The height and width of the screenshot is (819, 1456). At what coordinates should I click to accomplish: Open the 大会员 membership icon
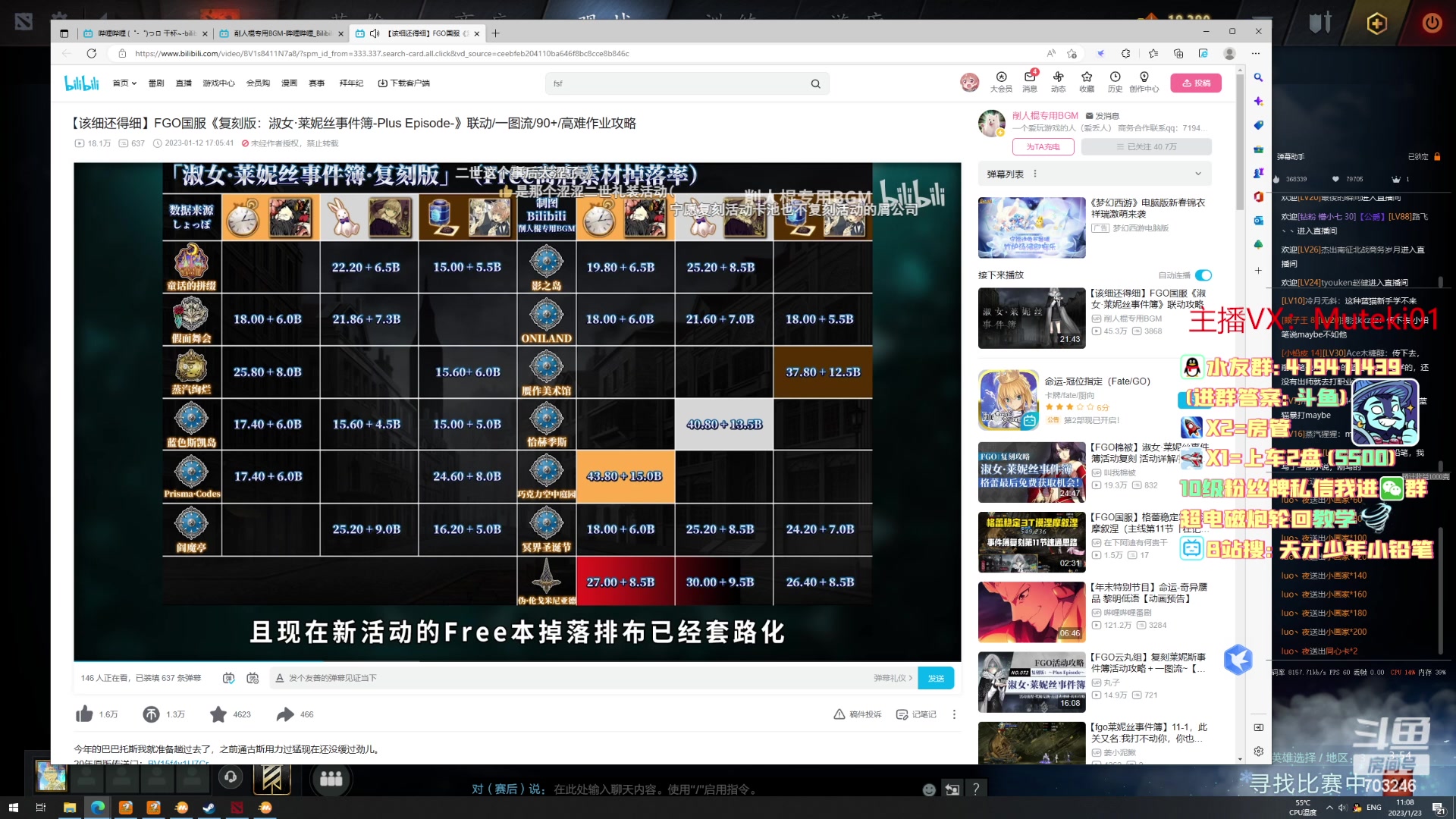click(1001, 82)
